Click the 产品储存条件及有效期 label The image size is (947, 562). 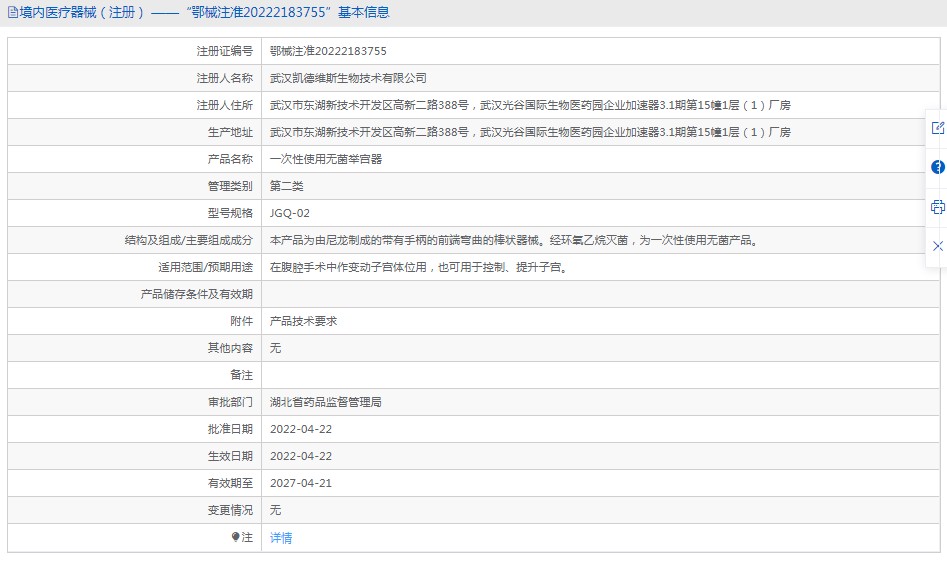point(197,294)
